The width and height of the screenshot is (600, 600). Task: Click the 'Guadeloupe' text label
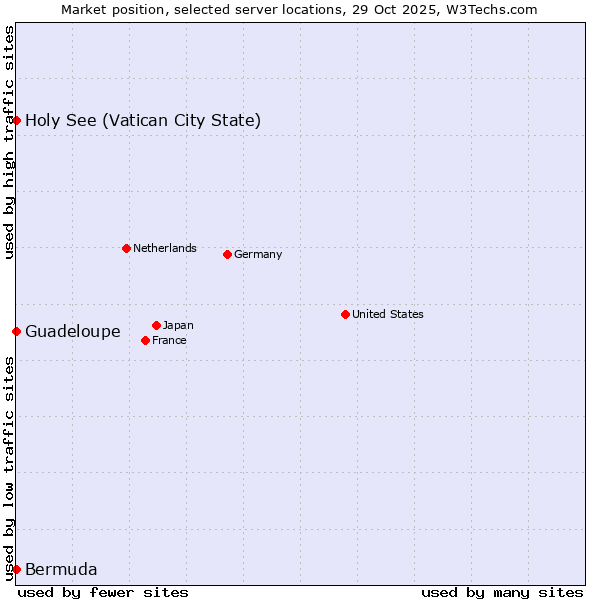[x=73, y=332]
